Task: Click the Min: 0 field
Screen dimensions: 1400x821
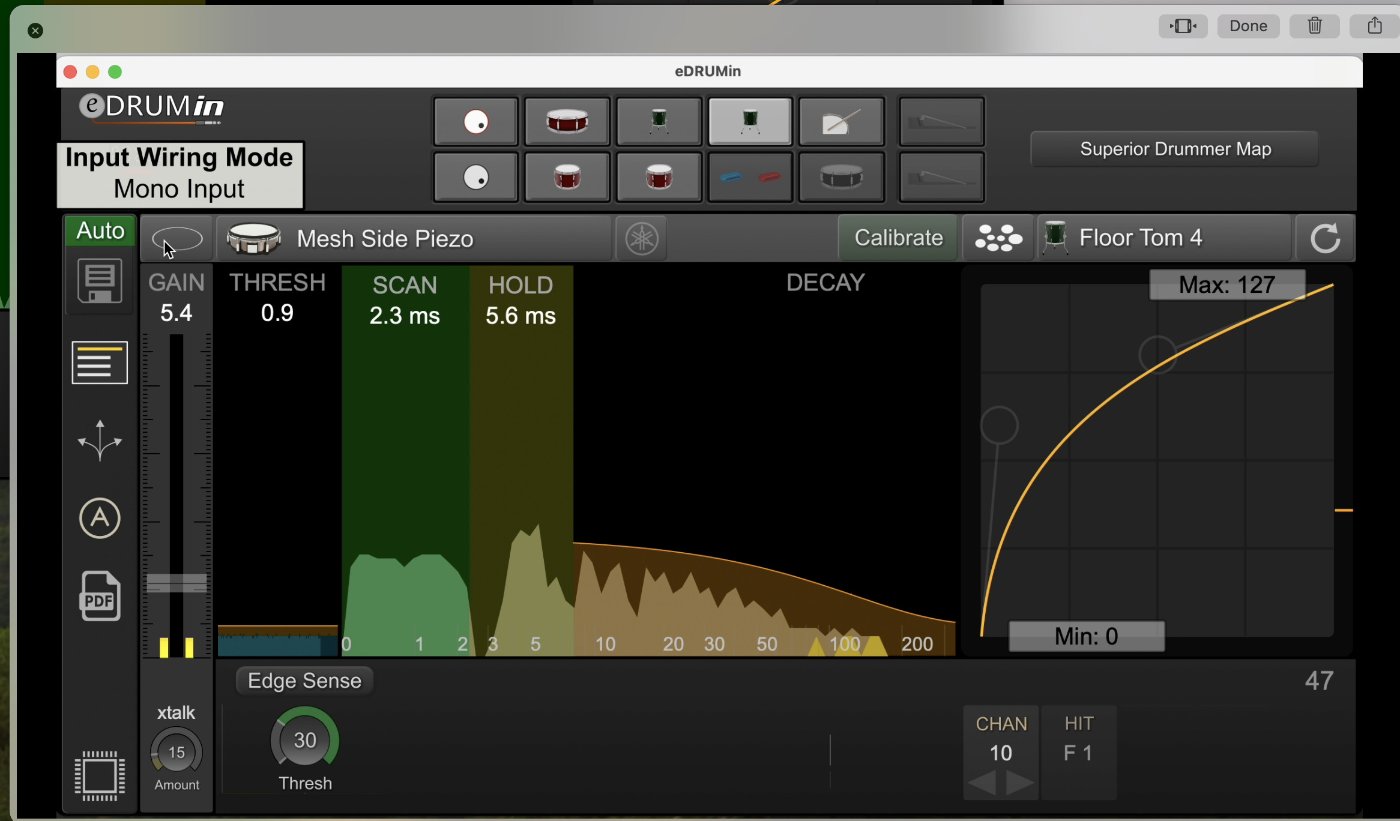Action: pos(1086,636)
